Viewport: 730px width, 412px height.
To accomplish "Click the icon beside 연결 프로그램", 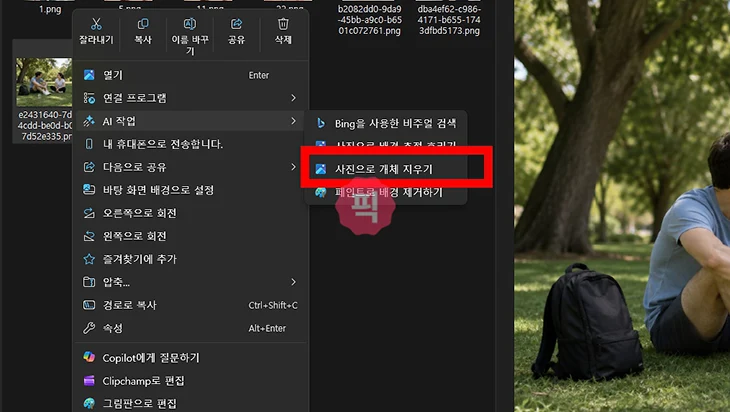I will pos(89,98).
